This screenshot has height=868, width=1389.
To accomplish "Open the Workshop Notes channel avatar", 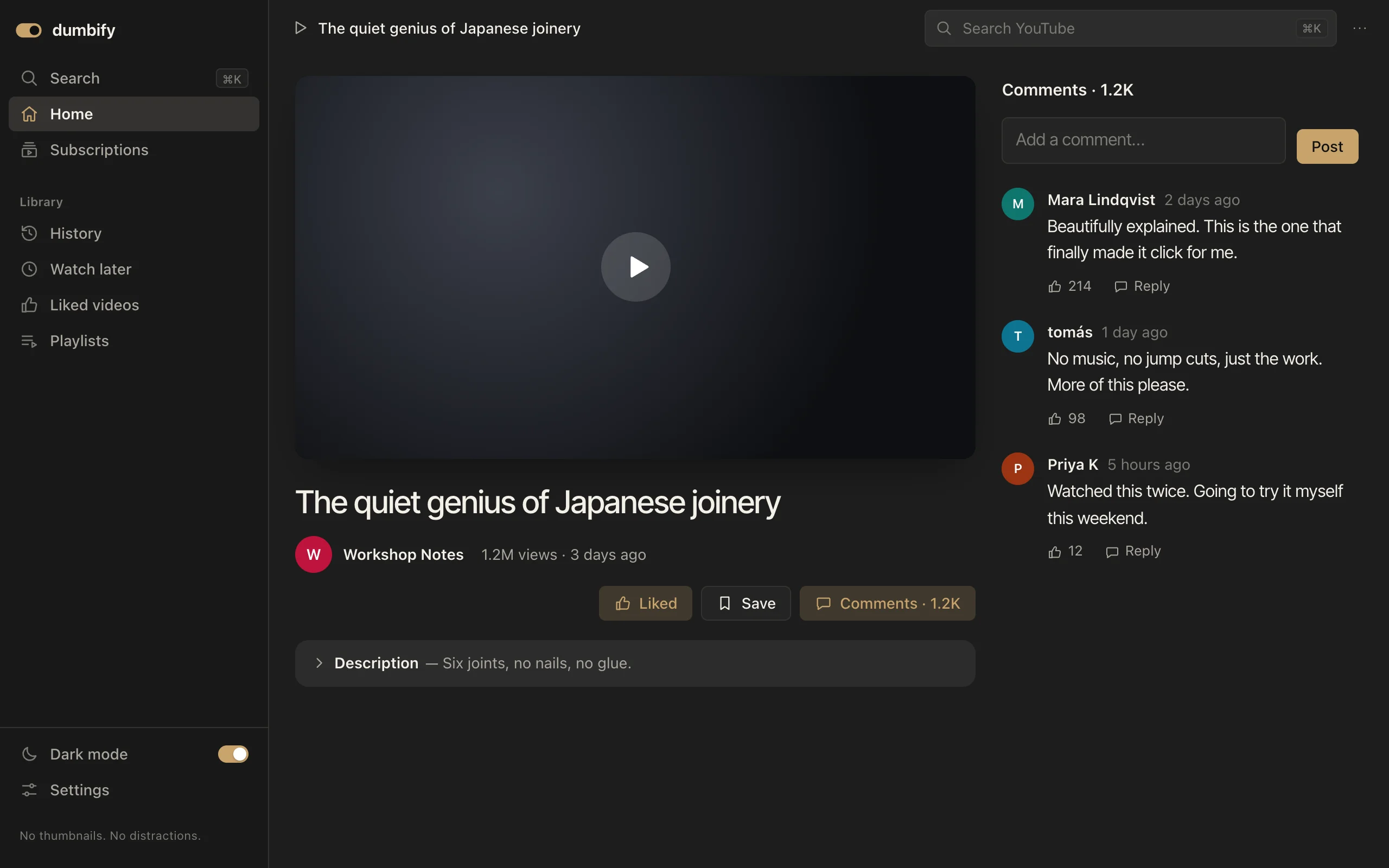I will [314, 554].
